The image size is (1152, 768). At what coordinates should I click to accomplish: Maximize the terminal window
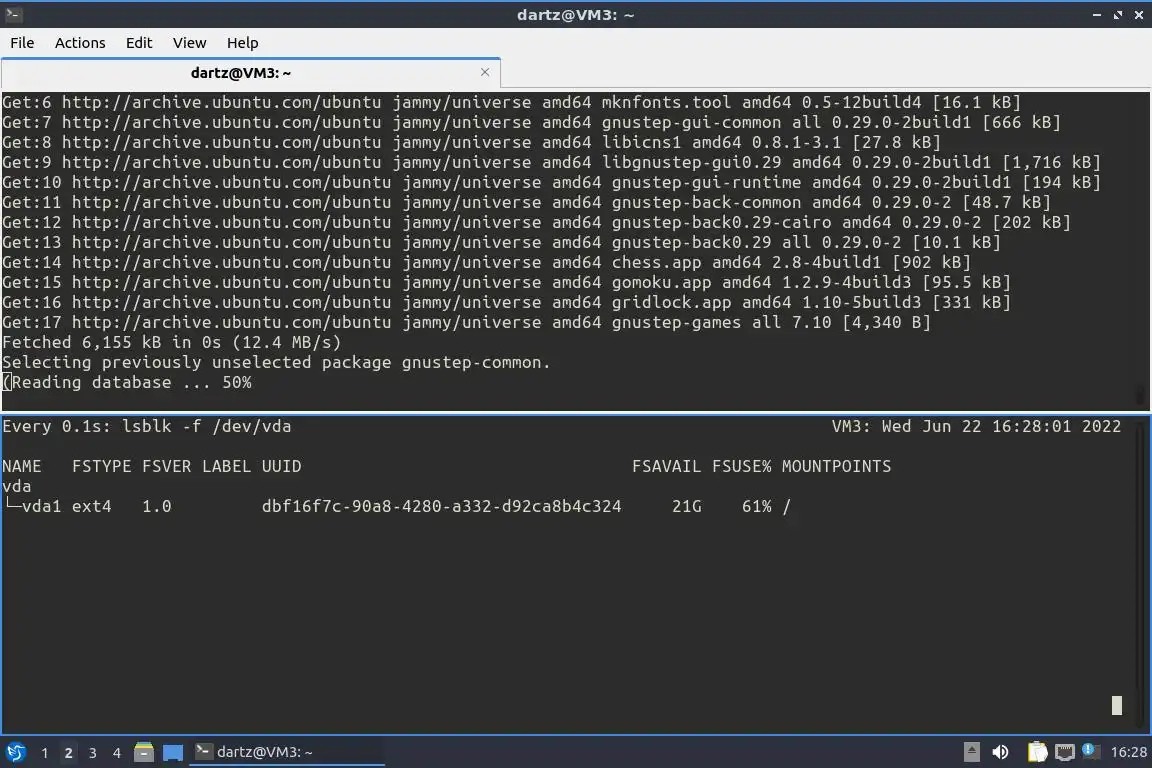pos(1118,15)
